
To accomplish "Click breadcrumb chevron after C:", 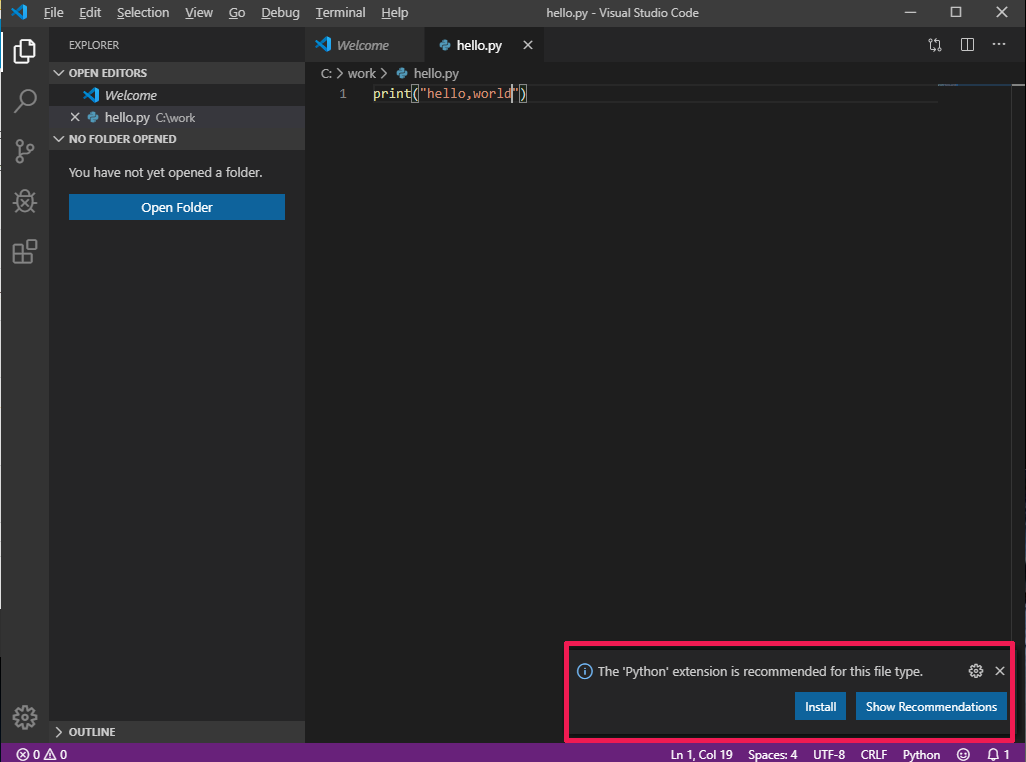I will pos(340,73).
